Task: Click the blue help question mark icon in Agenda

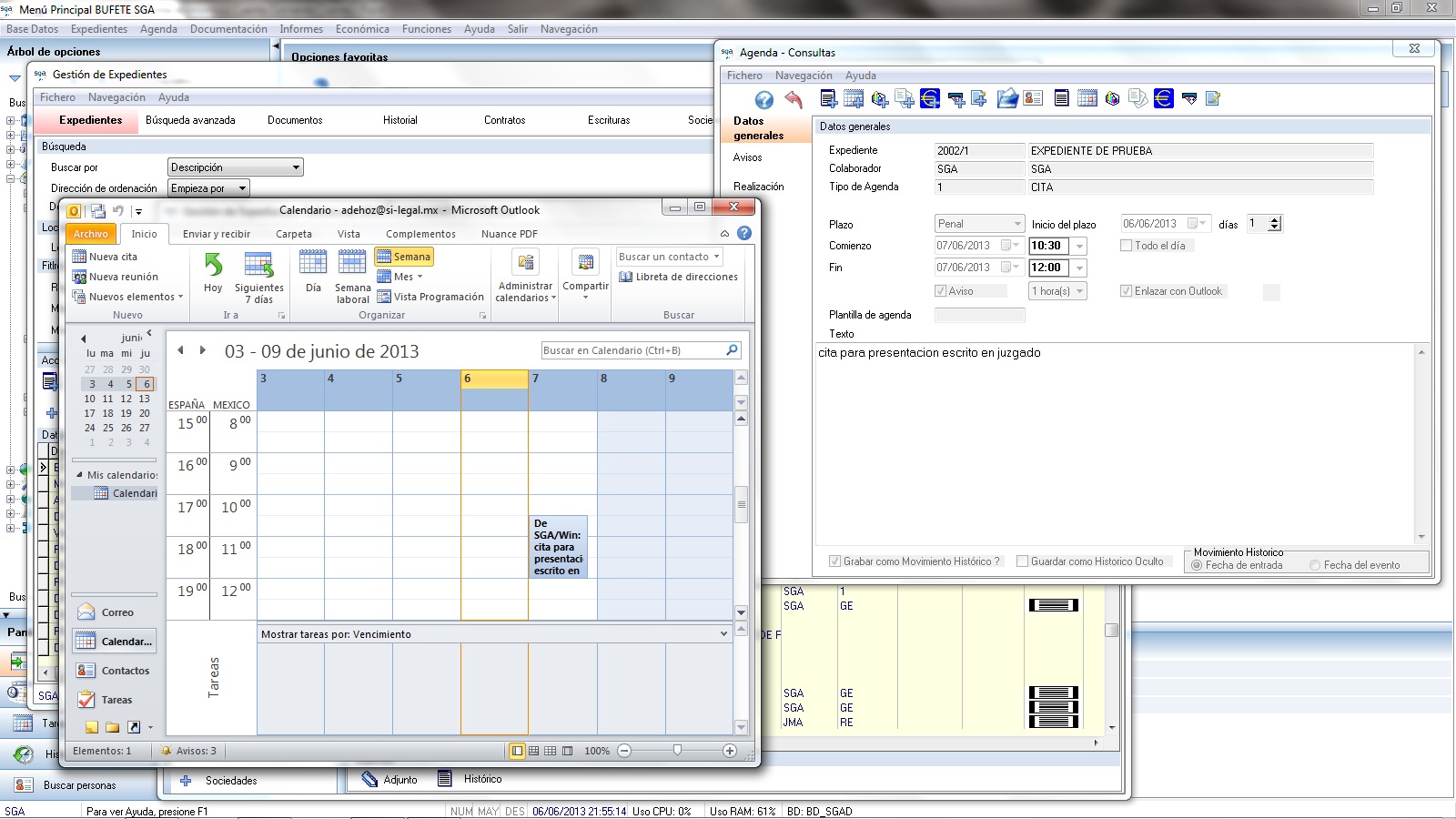Action: click(x=764, y=99)
